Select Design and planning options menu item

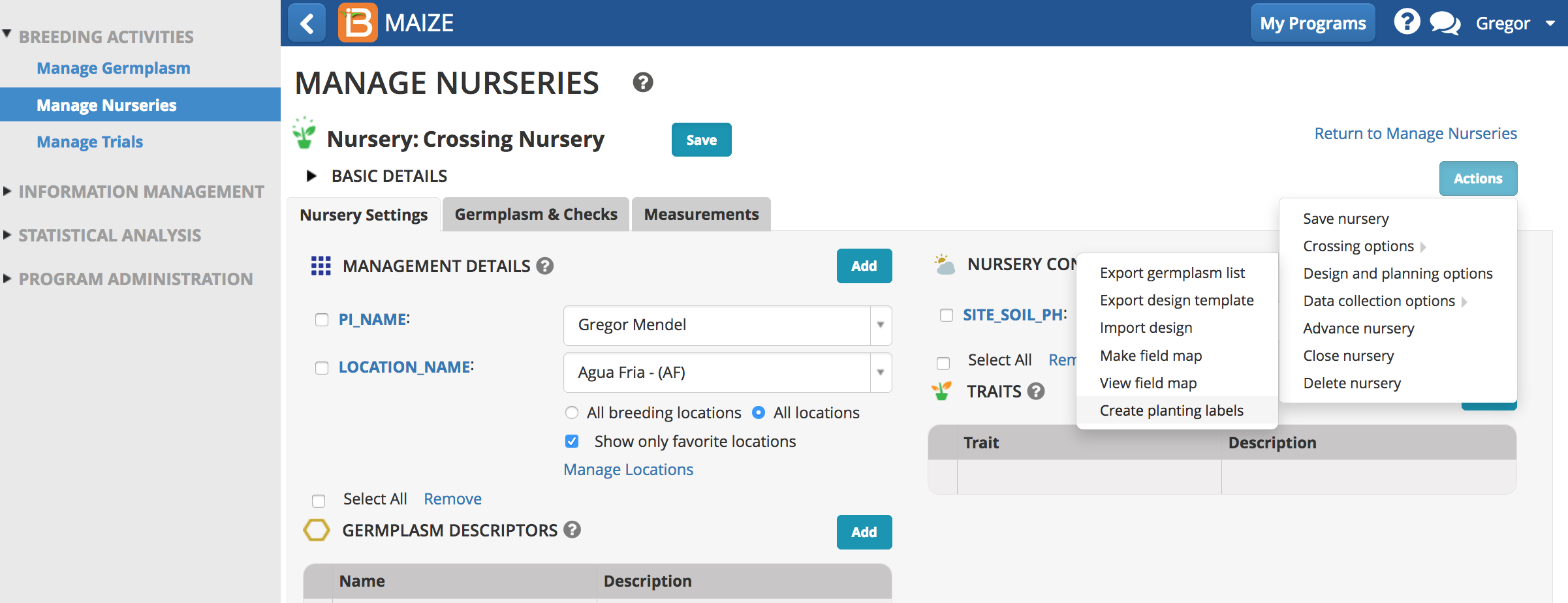[x=1398, y=273]
